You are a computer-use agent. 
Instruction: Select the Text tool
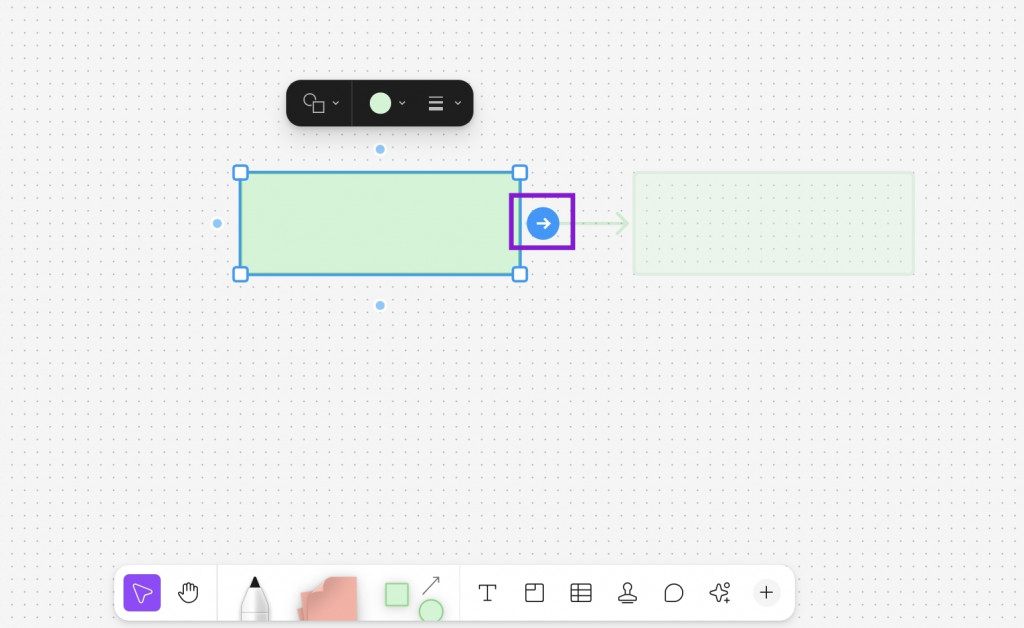(487, 593)
